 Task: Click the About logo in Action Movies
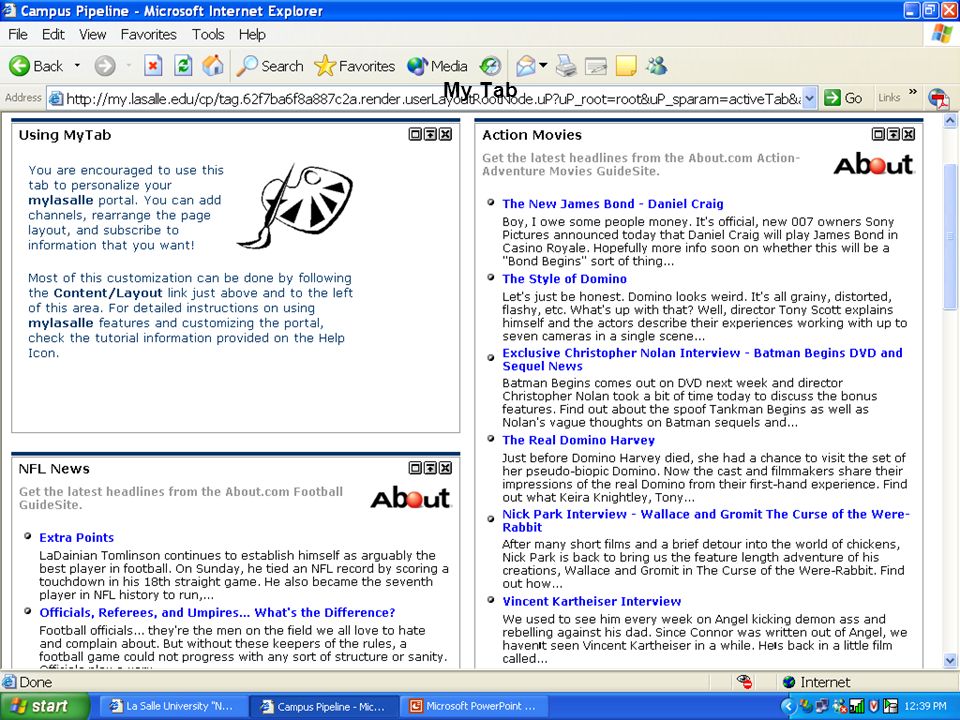(x=874, y=164)
